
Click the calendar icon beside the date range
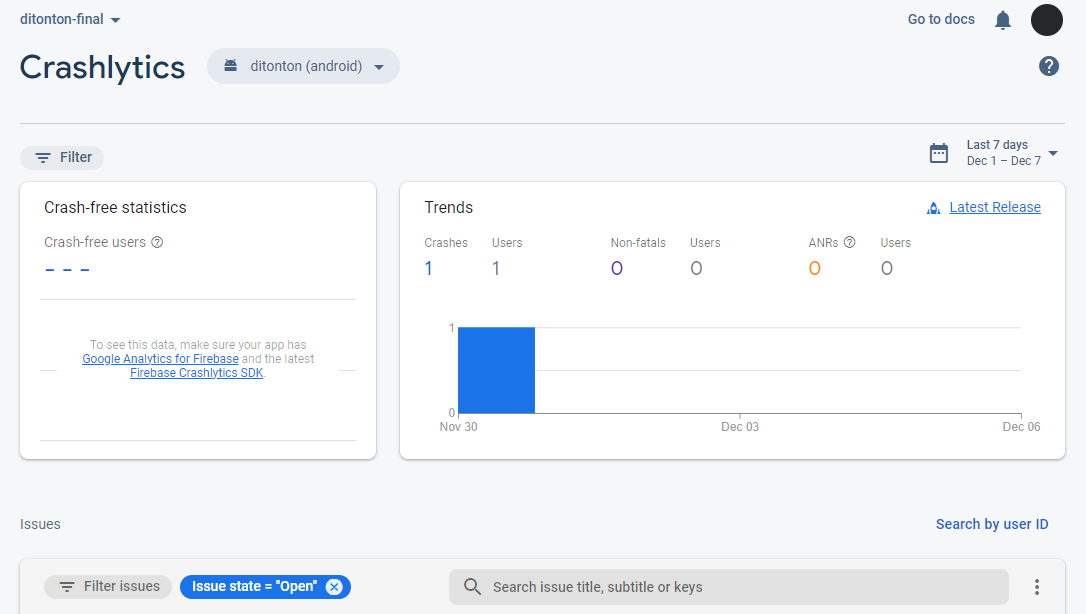[x=939, y=152]
